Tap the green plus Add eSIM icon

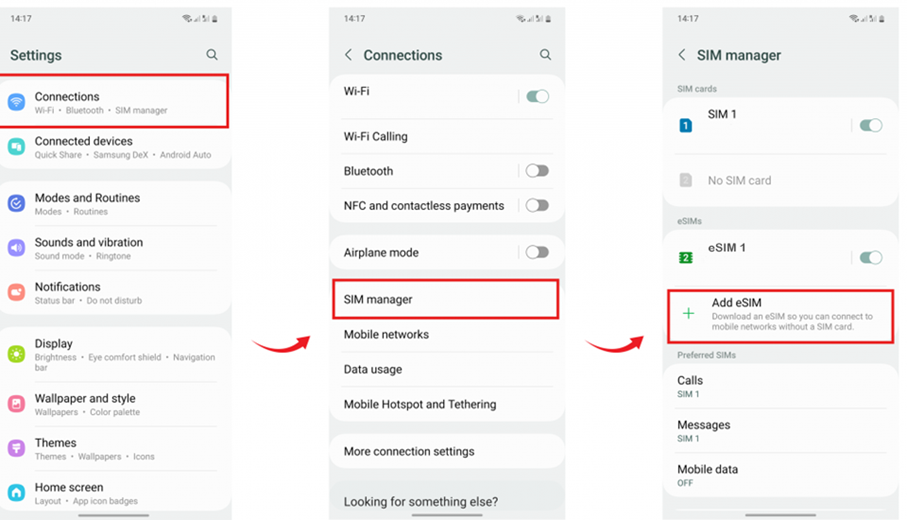coord(688,314)
